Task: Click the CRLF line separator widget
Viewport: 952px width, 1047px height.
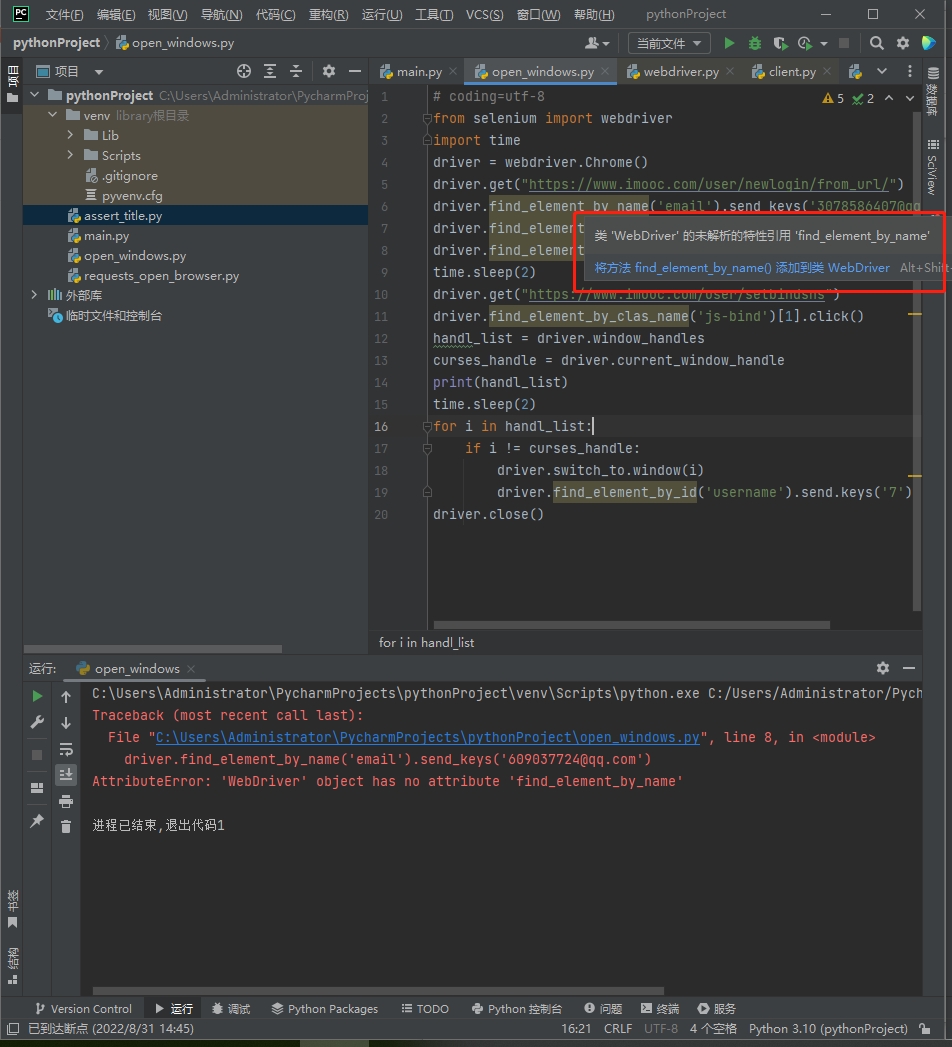Action: [618, 1028]
